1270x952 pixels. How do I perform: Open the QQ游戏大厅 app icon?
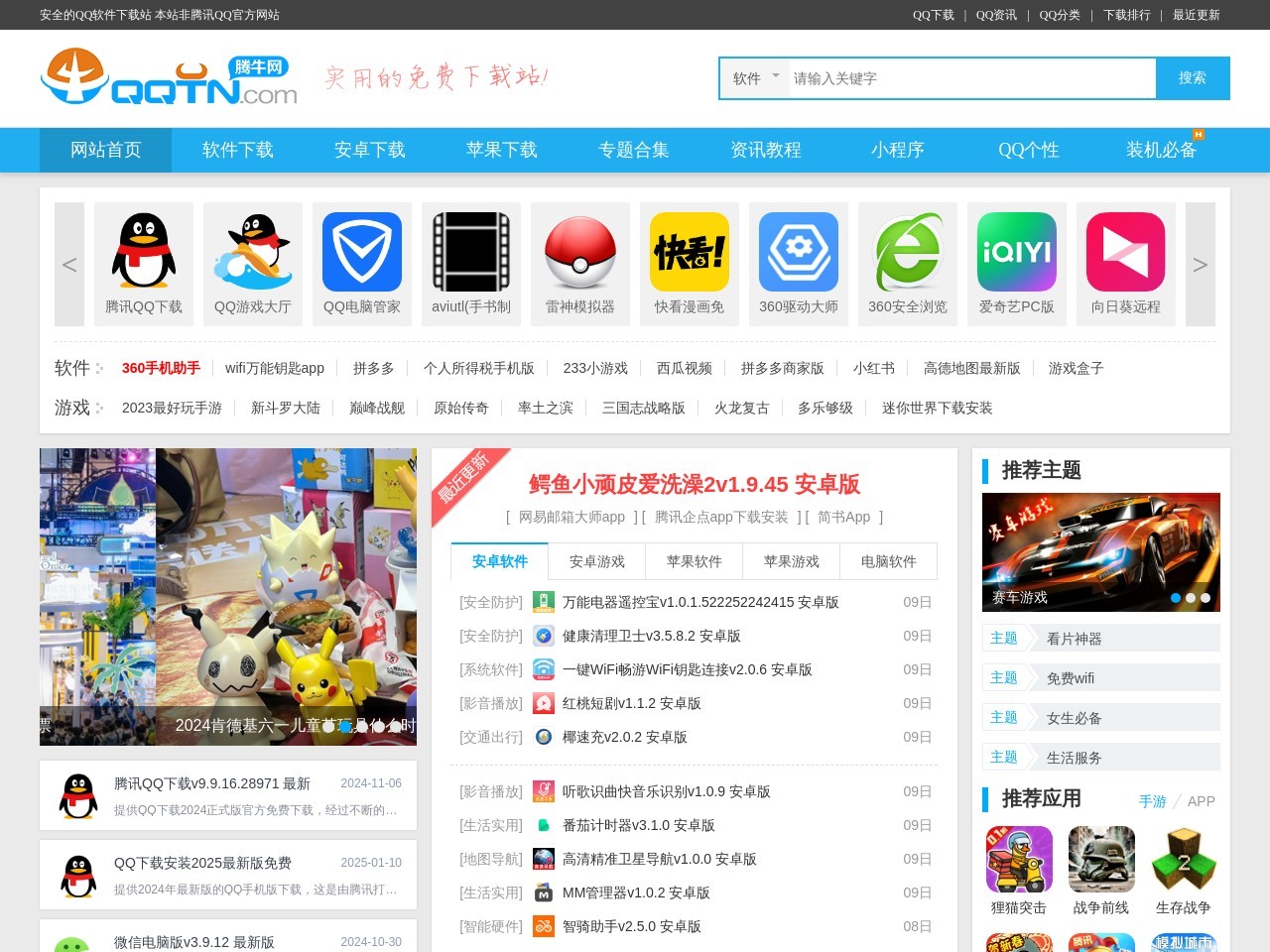pyautogui.click(x=253, y=252)
